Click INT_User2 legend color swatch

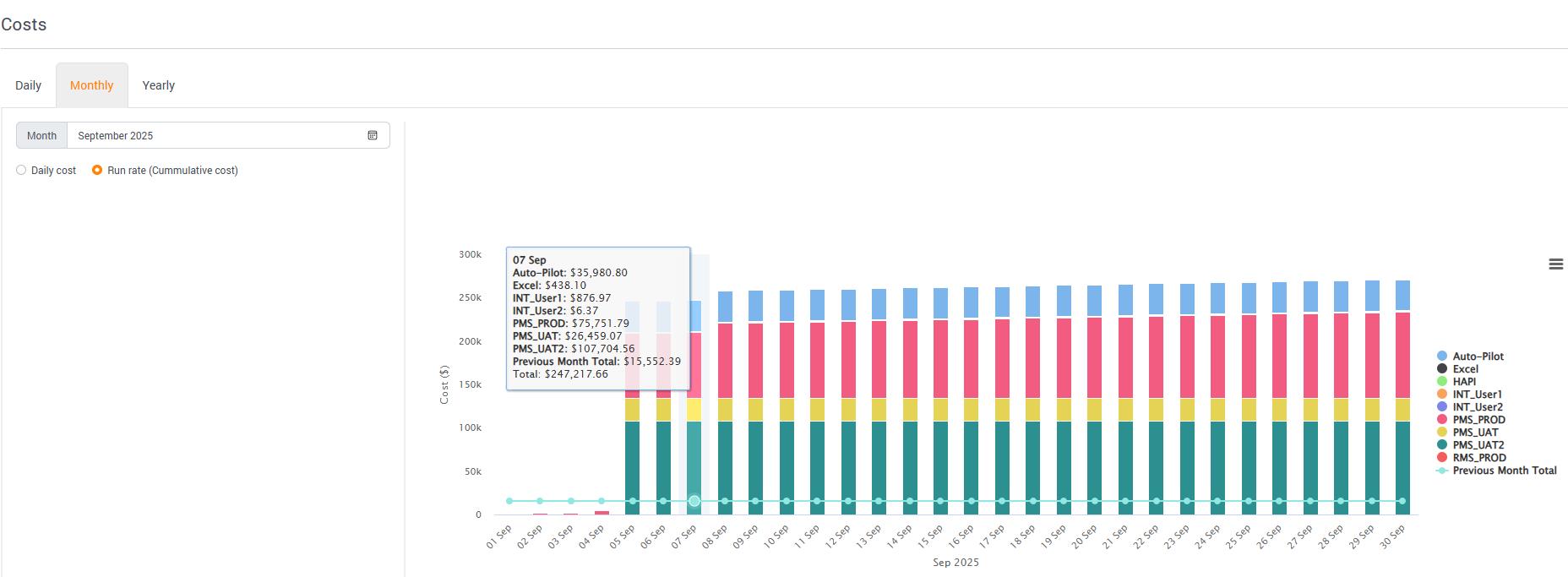(x=1442, y=407)
